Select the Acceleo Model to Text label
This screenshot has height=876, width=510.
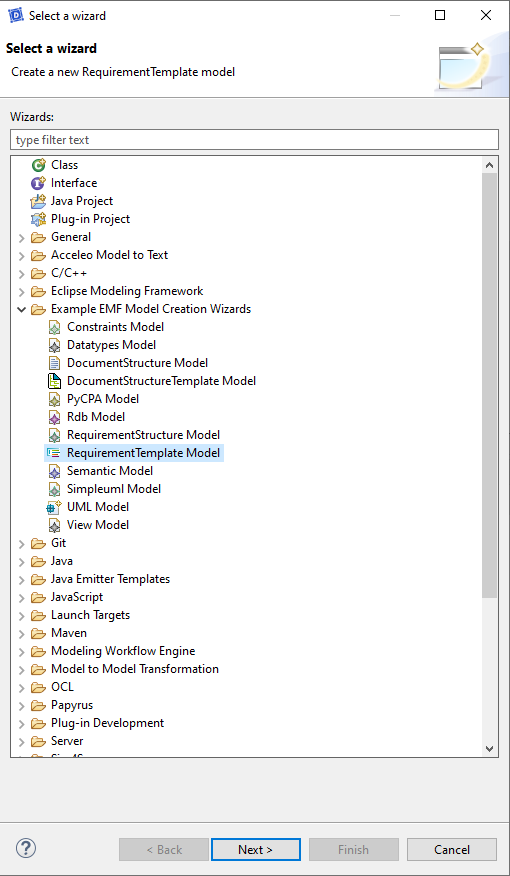pyautogui.click(x=109, y=255)
